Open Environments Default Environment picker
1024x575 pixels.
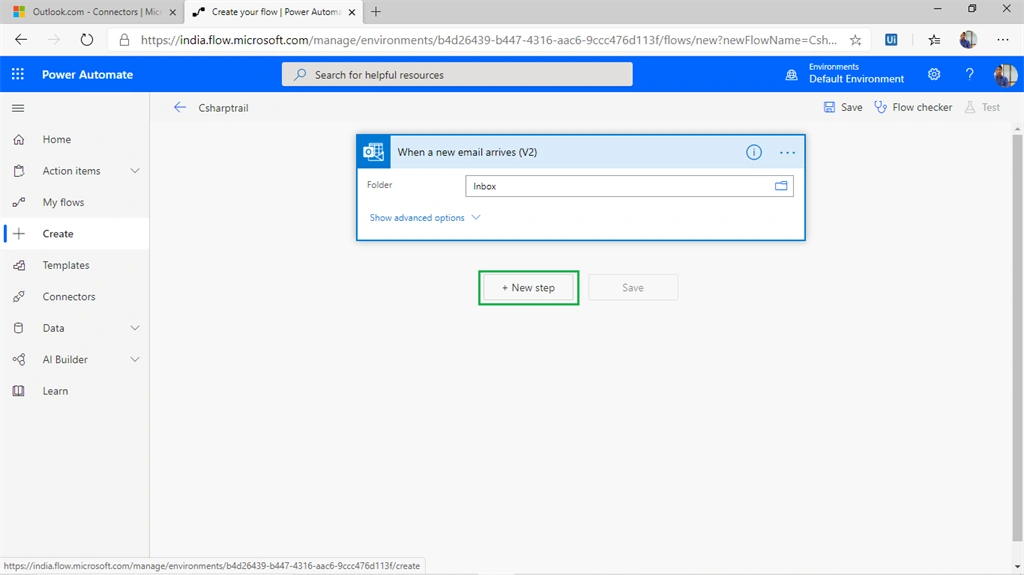844,74
